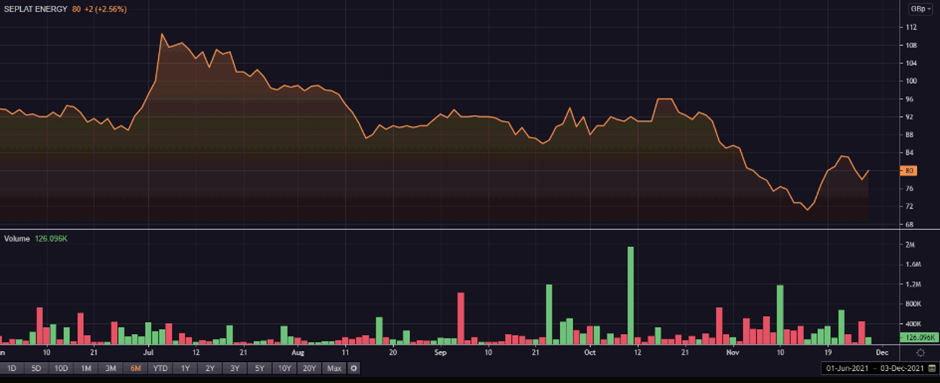Screen dimensions: 940x383
Task: Switch to the 10Y range
Action: pyautogui.click(x=285, y=368)
